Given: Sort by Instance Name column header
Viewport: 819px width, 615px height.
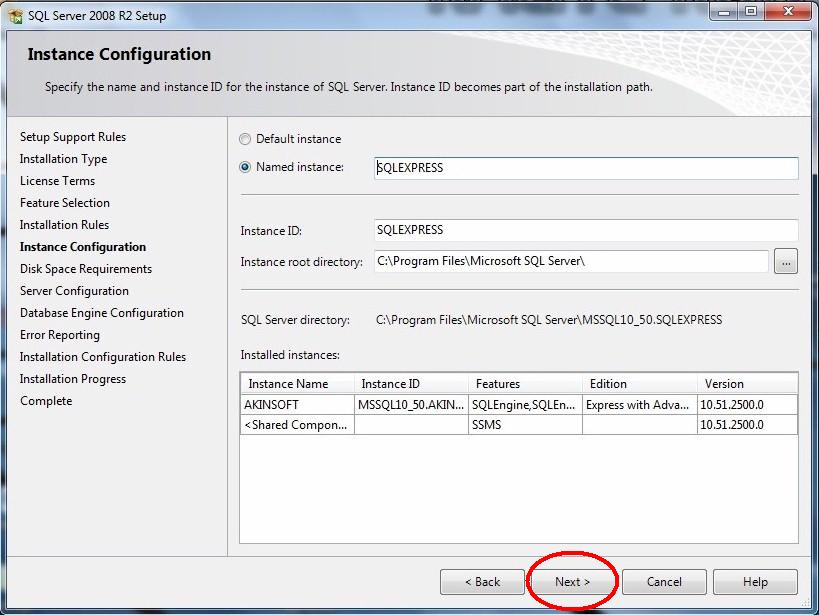Looking at the screenshot, I should pos(297,384).
